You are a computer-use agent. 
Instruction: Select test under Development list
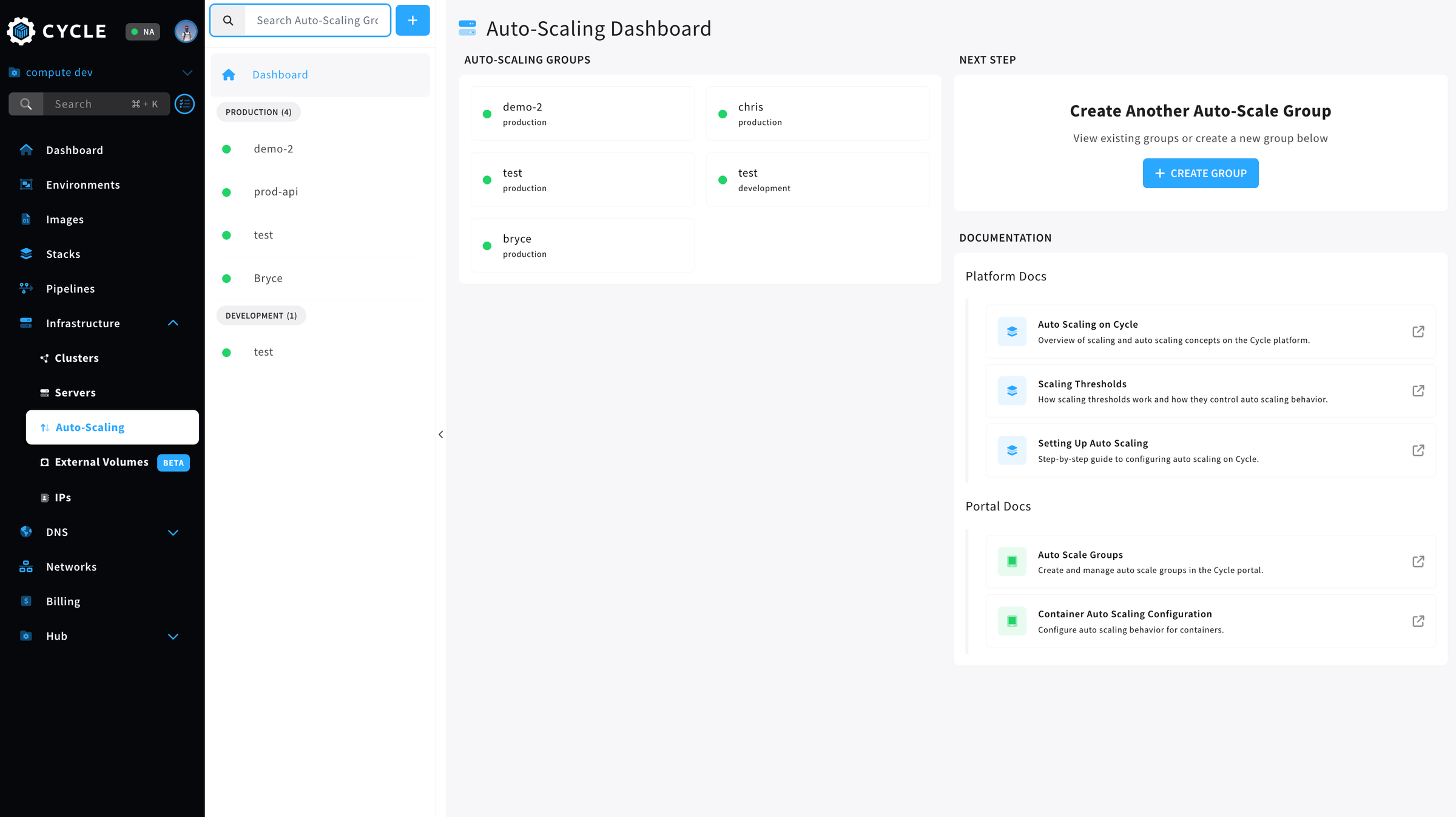[x=320, y=352]
